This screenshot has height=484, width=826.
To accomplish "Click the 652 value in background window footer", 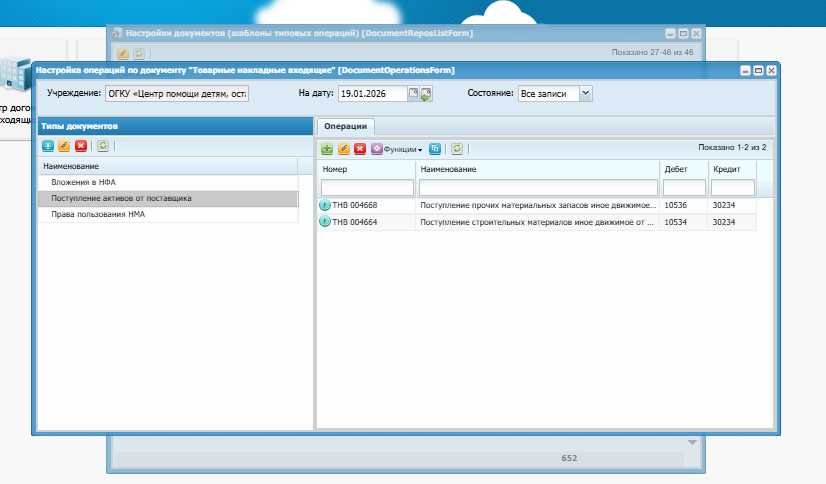I will tap(569, 458).
